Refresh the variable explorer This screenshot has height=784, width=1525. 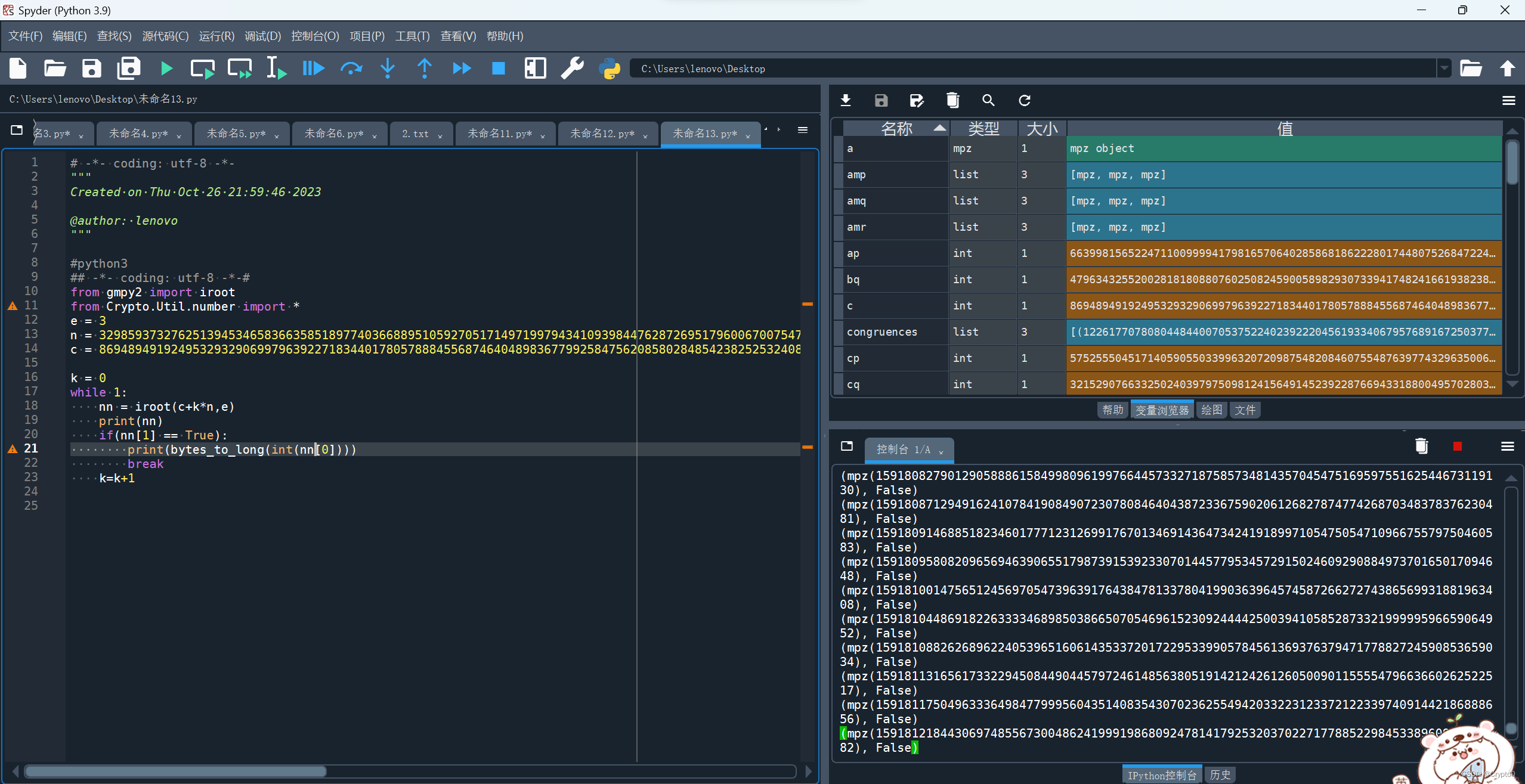[x=1024, y=100]
